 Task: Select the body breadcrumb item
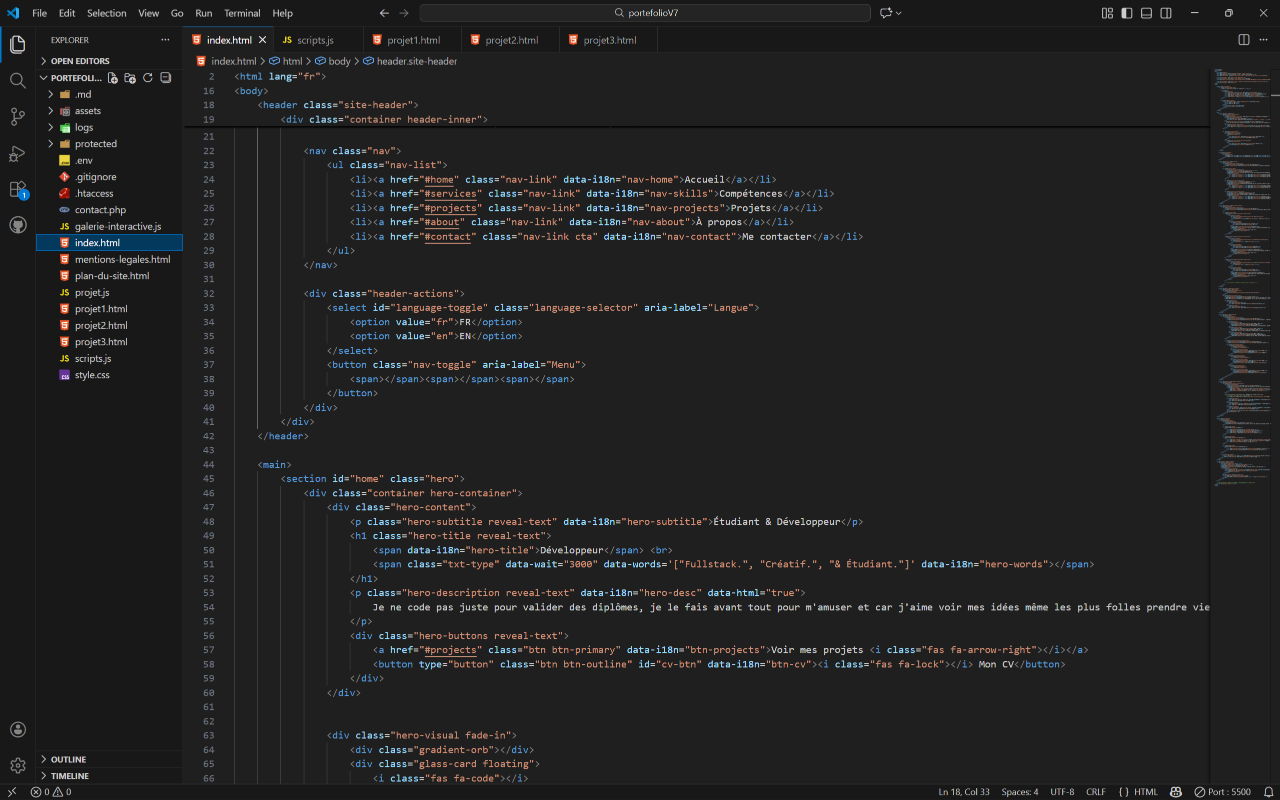tap(340, 60)
